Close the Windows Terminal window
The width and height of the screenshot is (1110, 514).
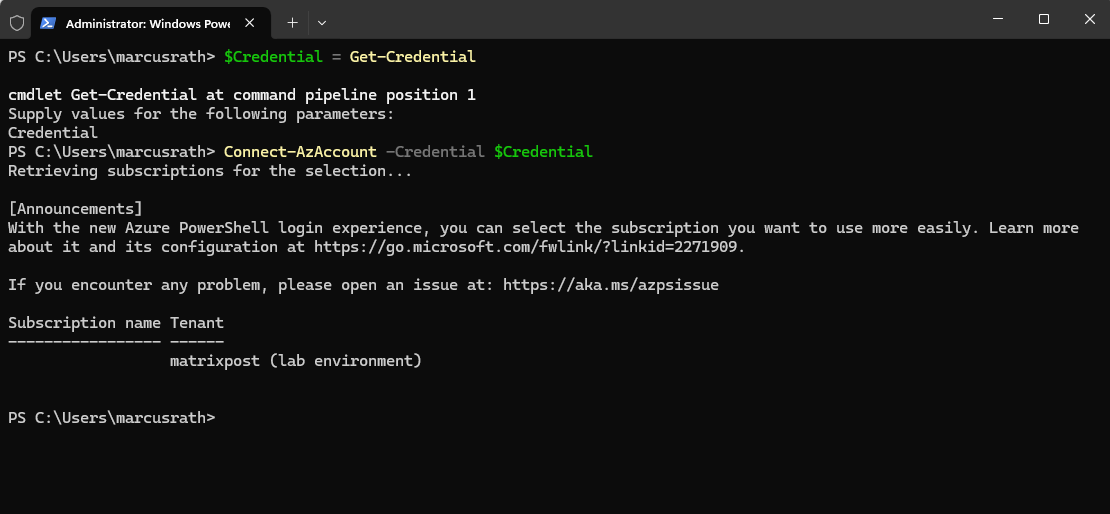click(1089, 19)
